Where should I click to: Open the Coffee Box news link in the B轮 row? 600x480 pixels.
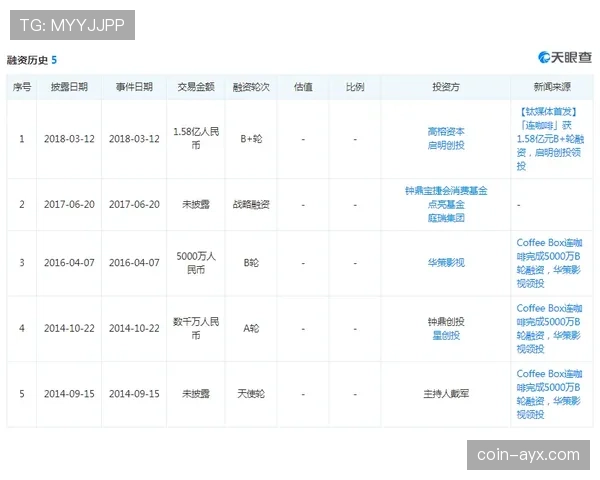click(549, 263)
